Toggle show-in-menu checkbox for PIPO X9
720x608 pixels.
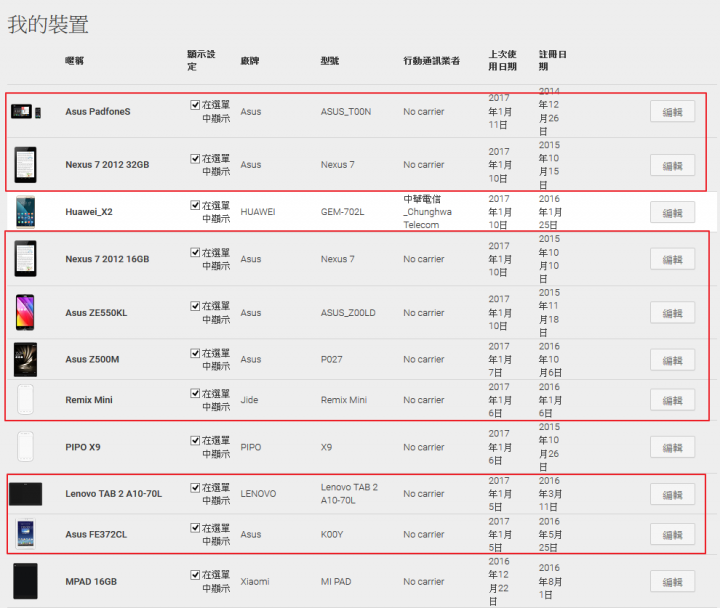[x=195, y=441]
